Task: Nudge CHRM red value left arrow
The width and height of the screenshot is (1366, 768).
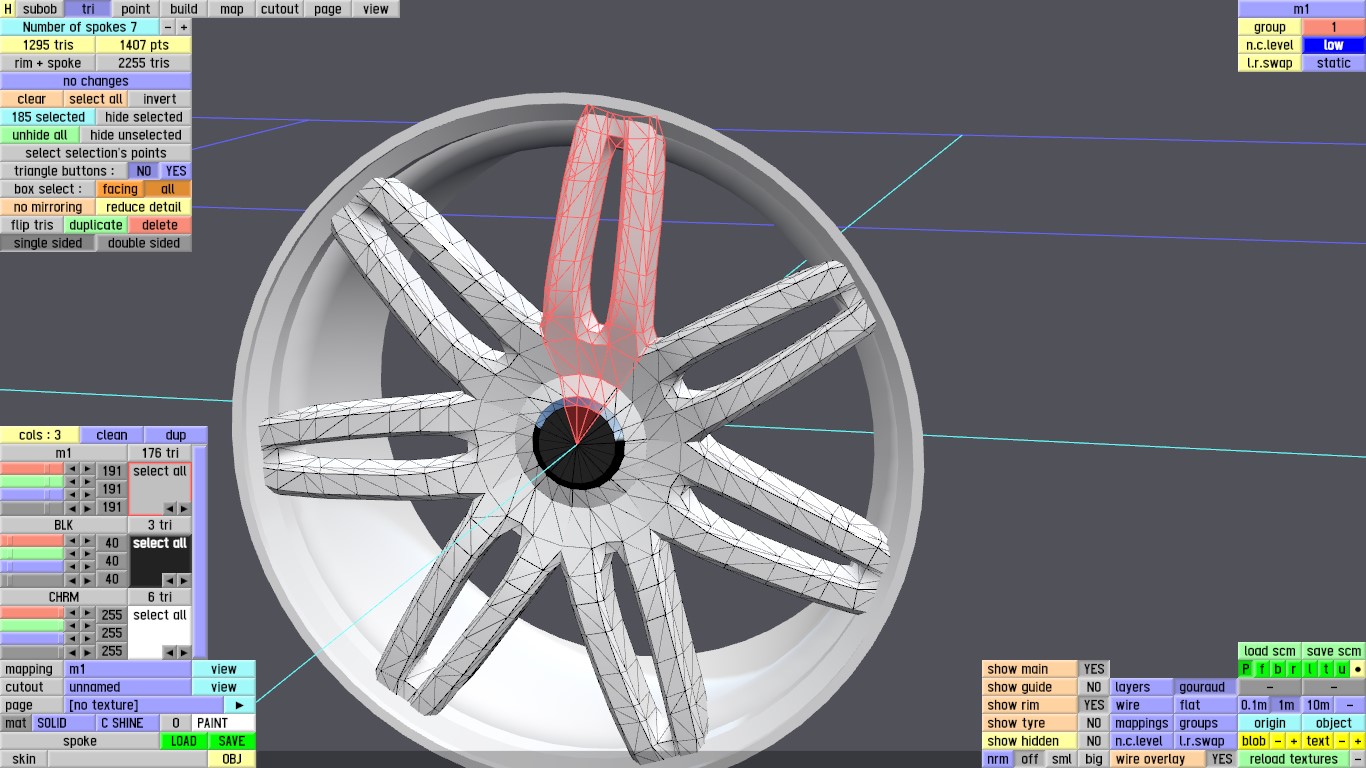Action: tap(72, 613)
